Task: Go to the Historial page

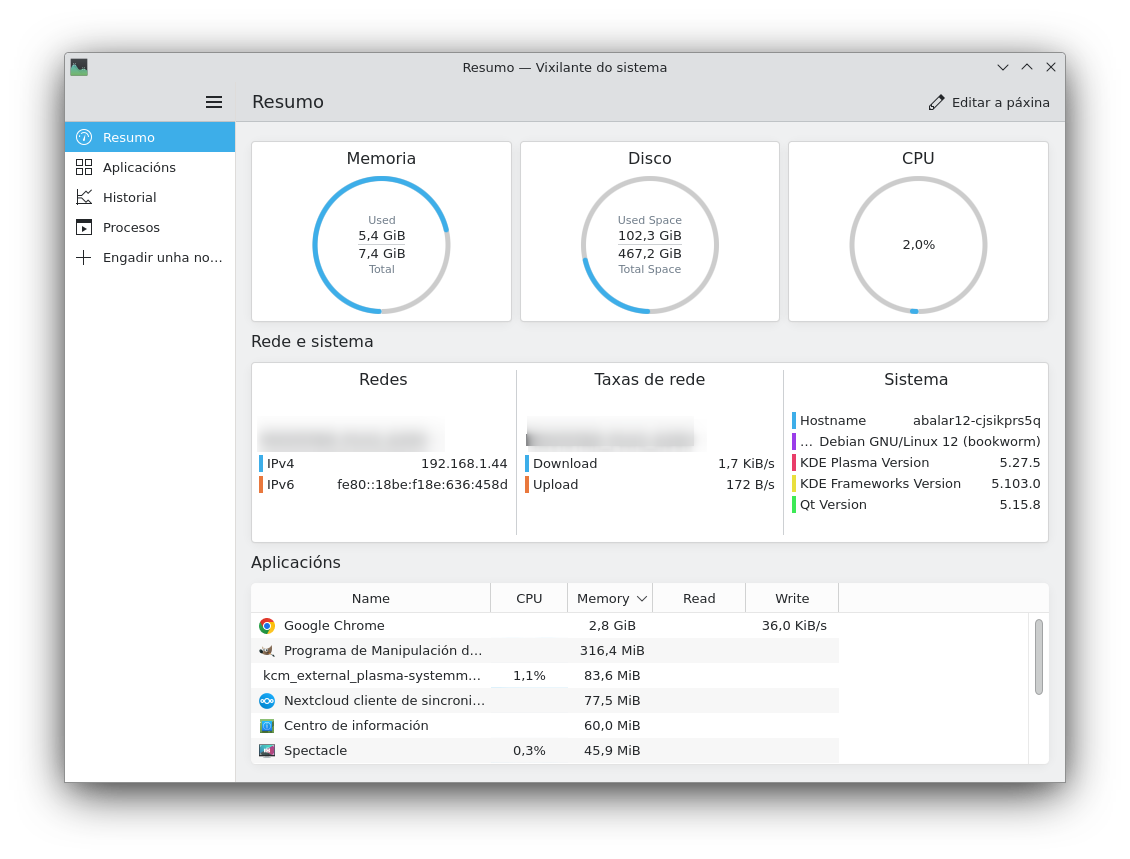Action: click(x=150, y=197)
